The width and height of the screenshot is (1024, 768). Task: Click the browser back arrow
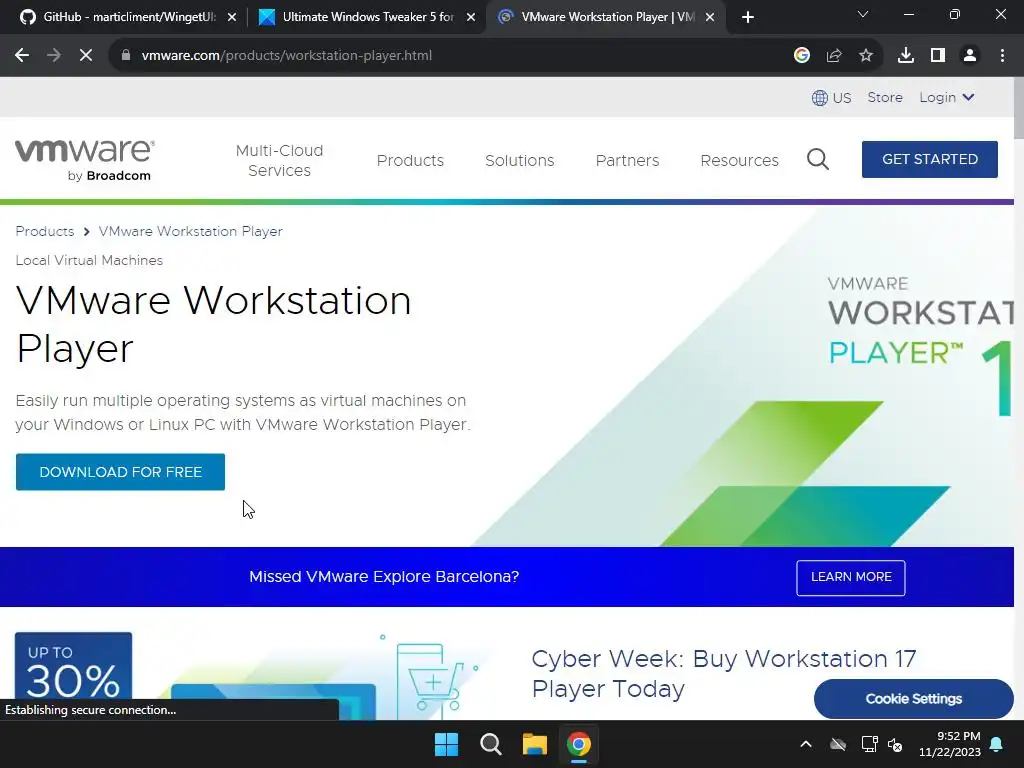coord(22,56)
